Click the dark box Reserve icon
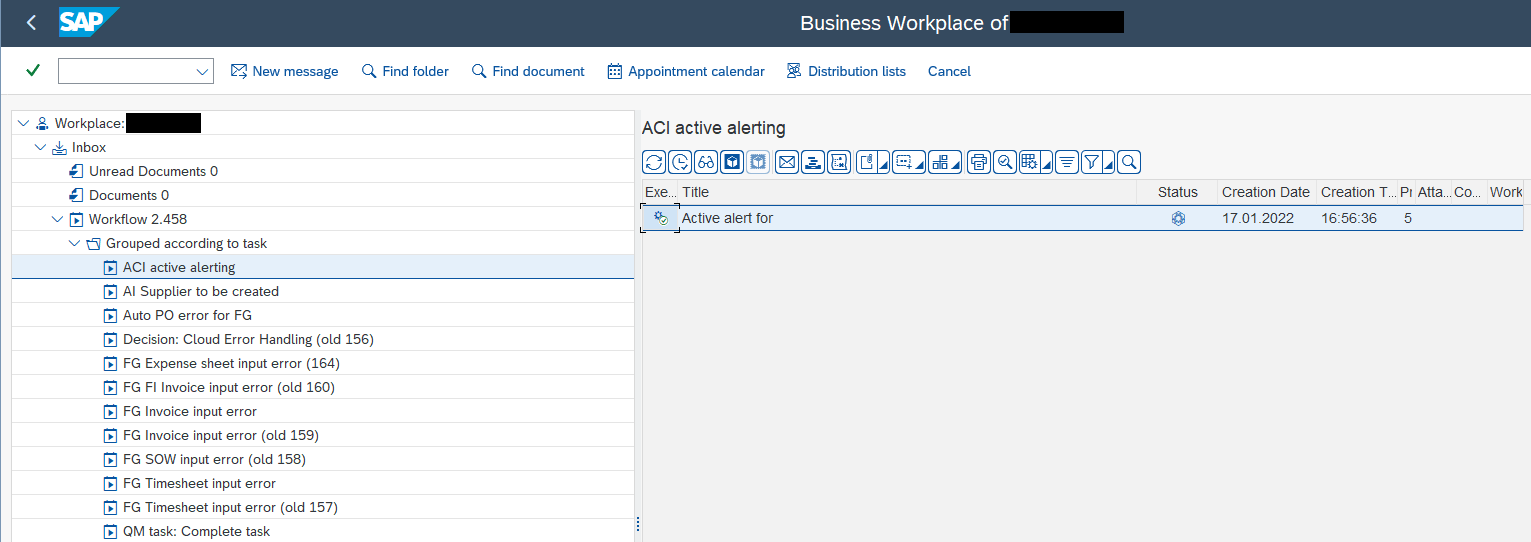Image resolution: width=1531 pixels, height=542 pixels. click(x=732, y=162)
